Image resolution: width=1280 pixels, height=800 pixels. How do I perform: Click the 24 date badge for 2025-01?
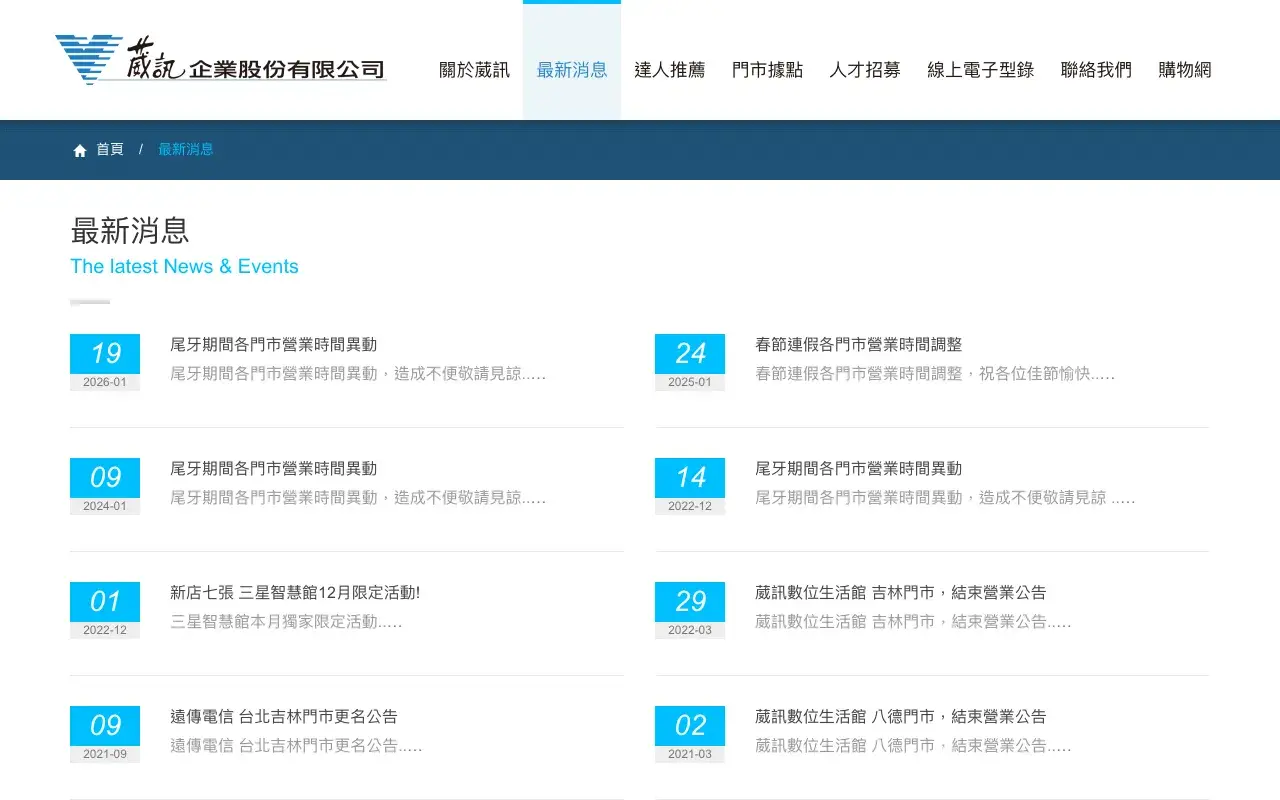pos(690,354)
